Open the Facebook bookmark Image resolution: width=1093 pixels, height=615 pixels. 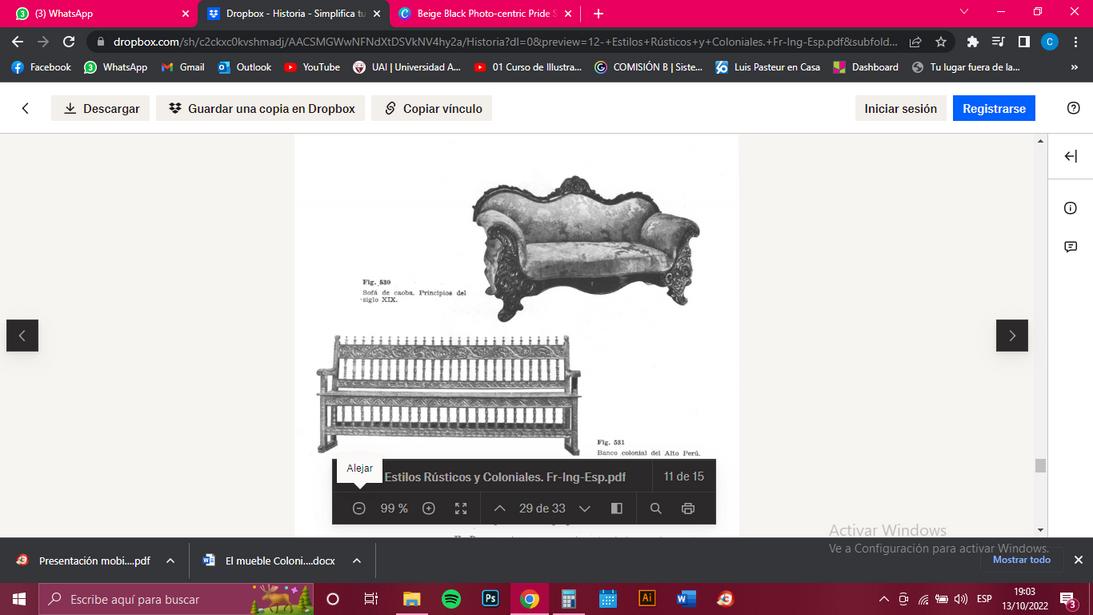coord(41,67)
